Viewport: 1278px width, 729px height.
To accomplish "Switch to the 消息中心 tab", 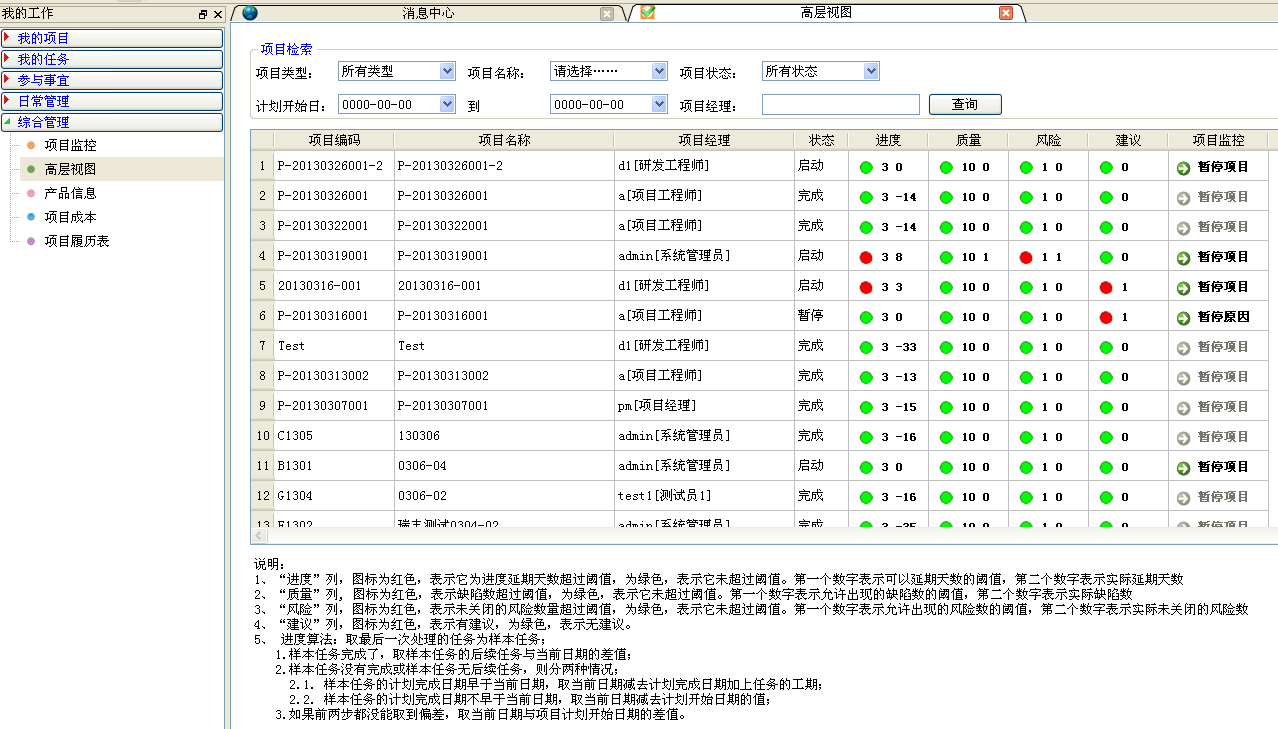I will coord(429,13).
